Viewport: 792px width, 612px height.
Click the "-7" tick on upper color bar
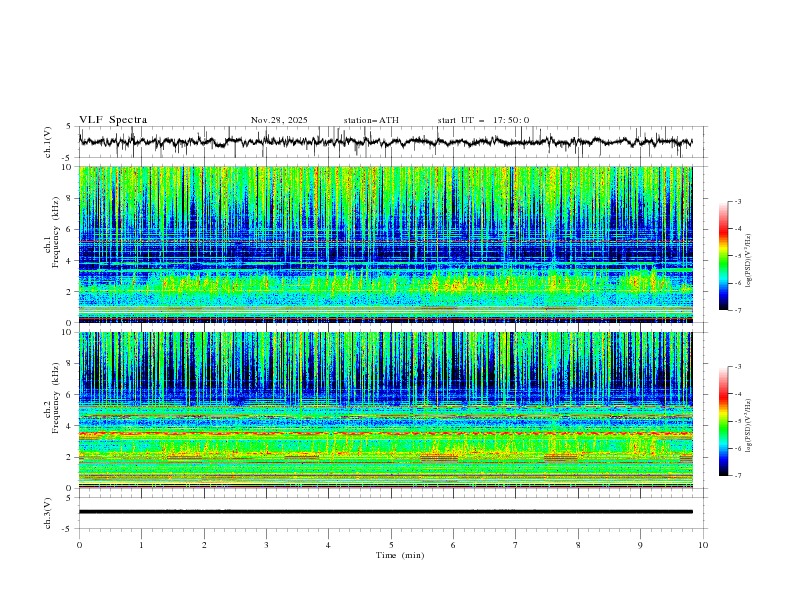(738, 310)
